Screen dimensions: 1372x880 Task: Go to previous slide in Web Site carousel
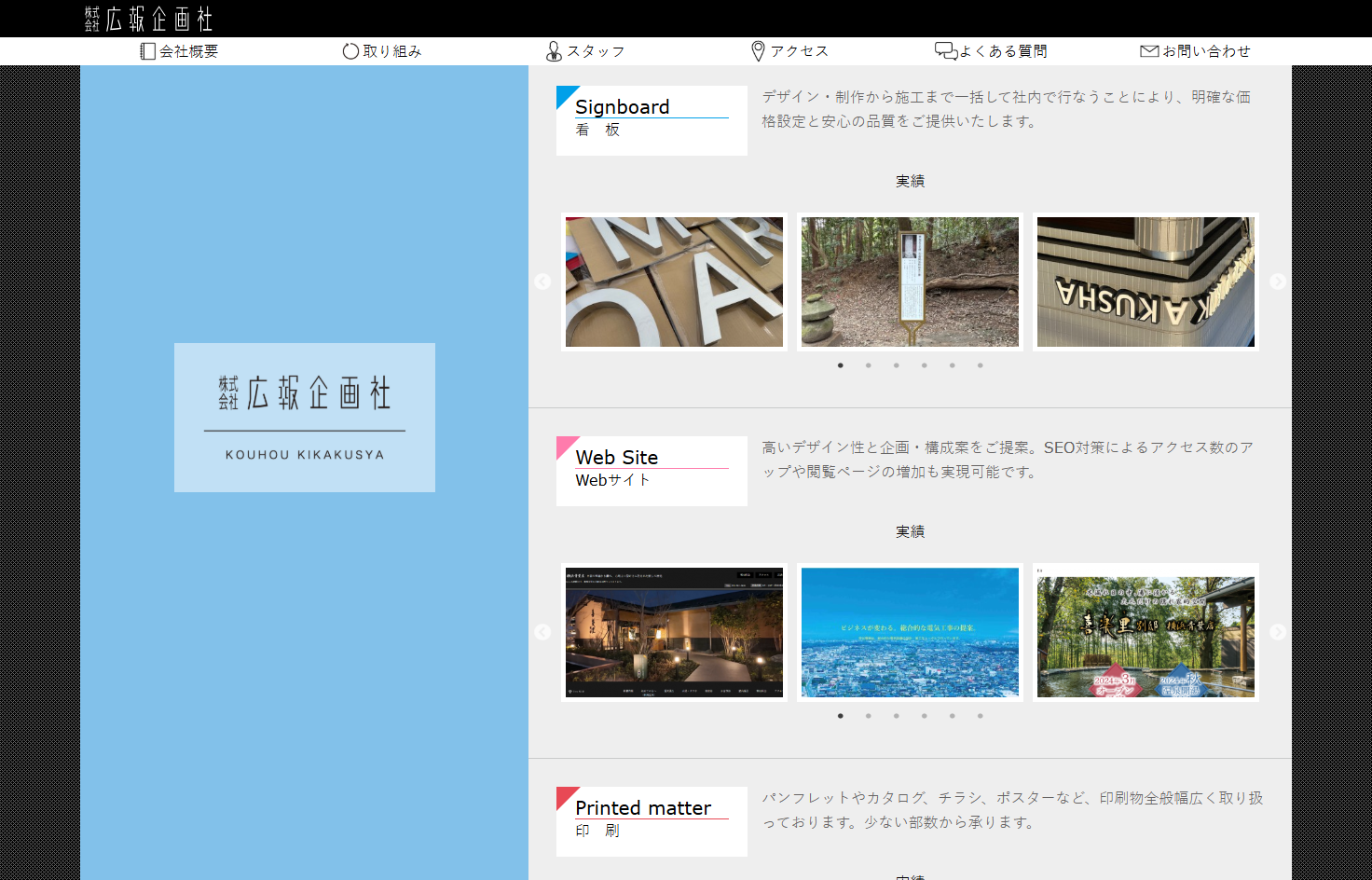pos(542,632)
